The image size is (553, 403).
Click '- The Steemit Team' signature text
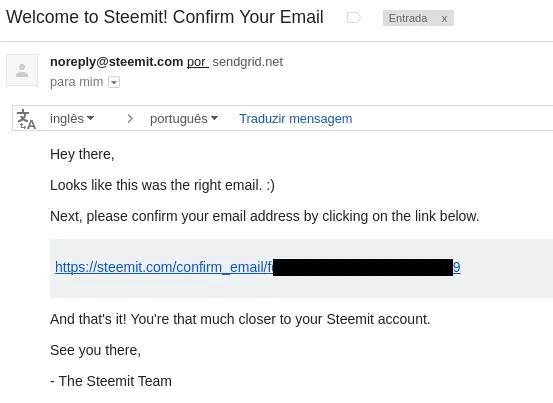[111, 381]
